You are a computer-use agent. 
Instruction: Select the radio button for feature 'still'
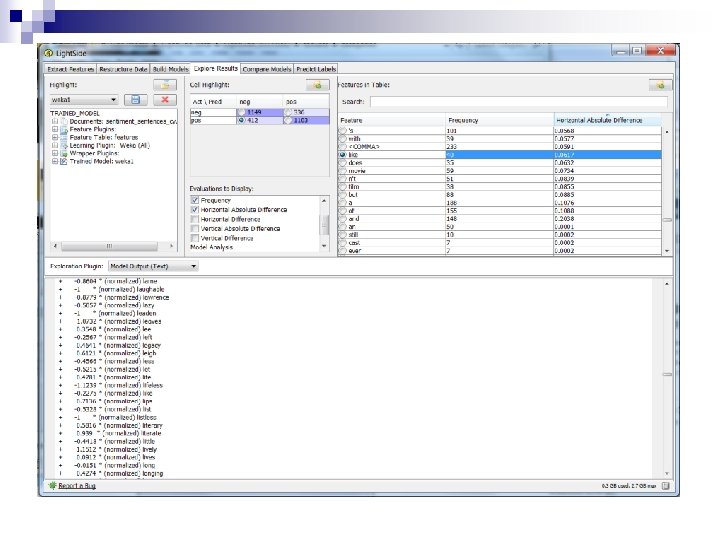(343, 235)
